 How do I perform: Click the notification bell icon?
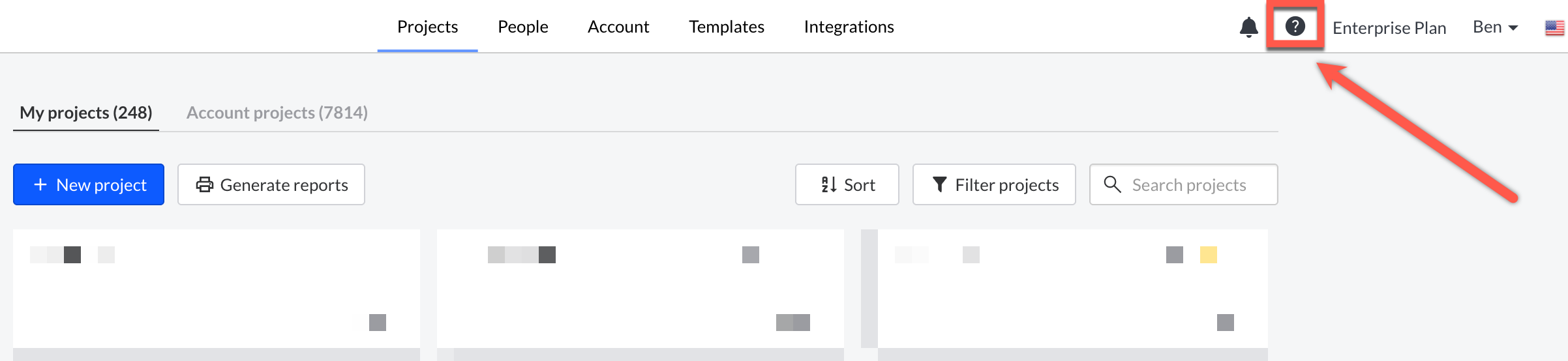1248,27
